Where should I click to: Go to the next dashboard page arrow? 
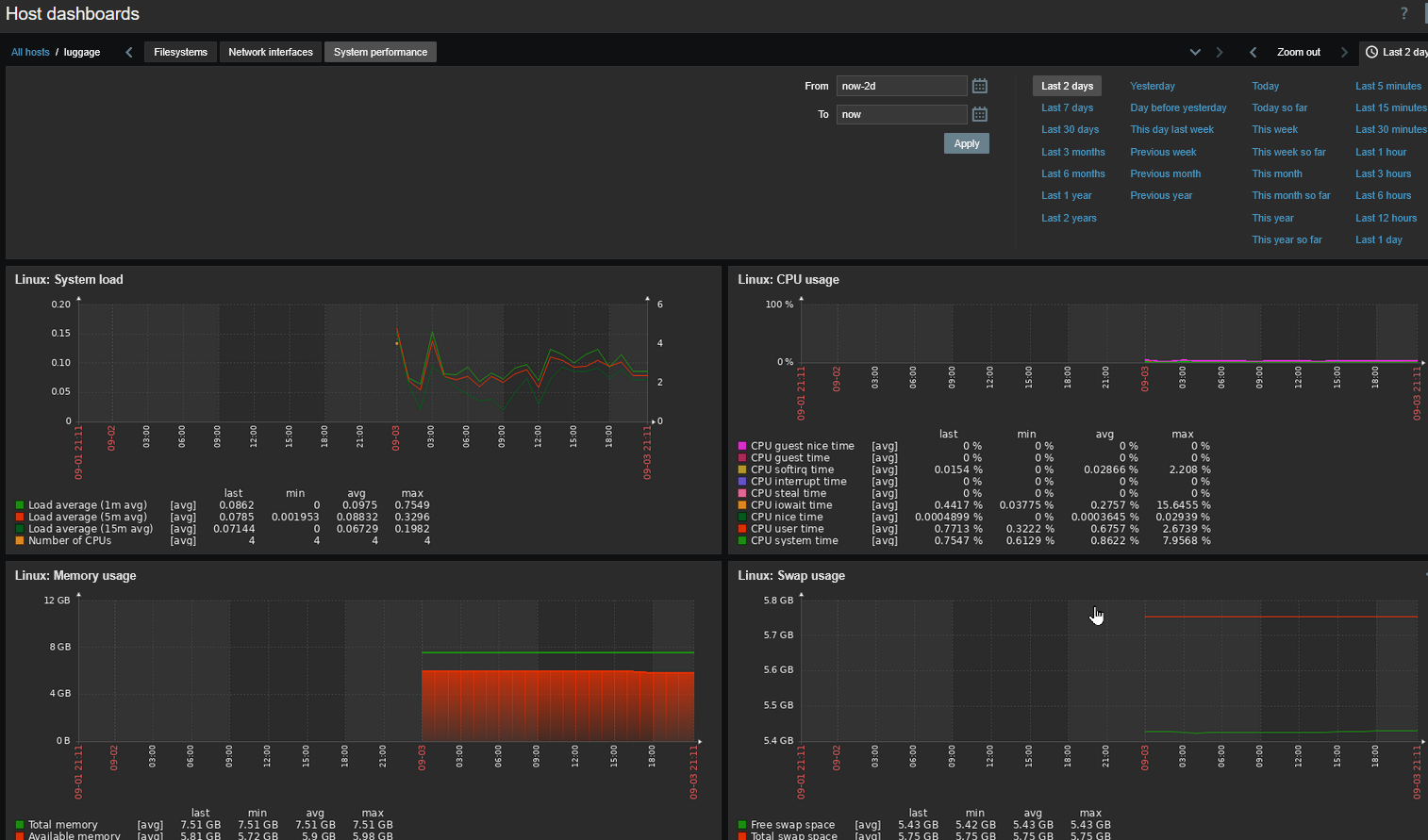pos(1218,52)
